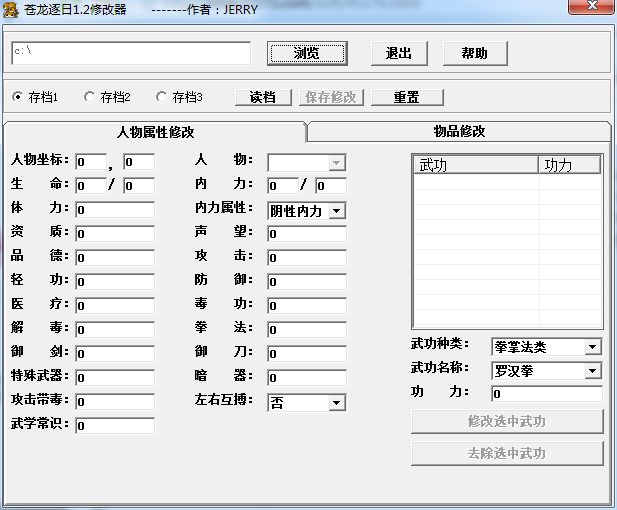The width and height of the screenshot is (617, 510).
Task: Click the 浏览 browse button
Action: click(x=307, y=53)
